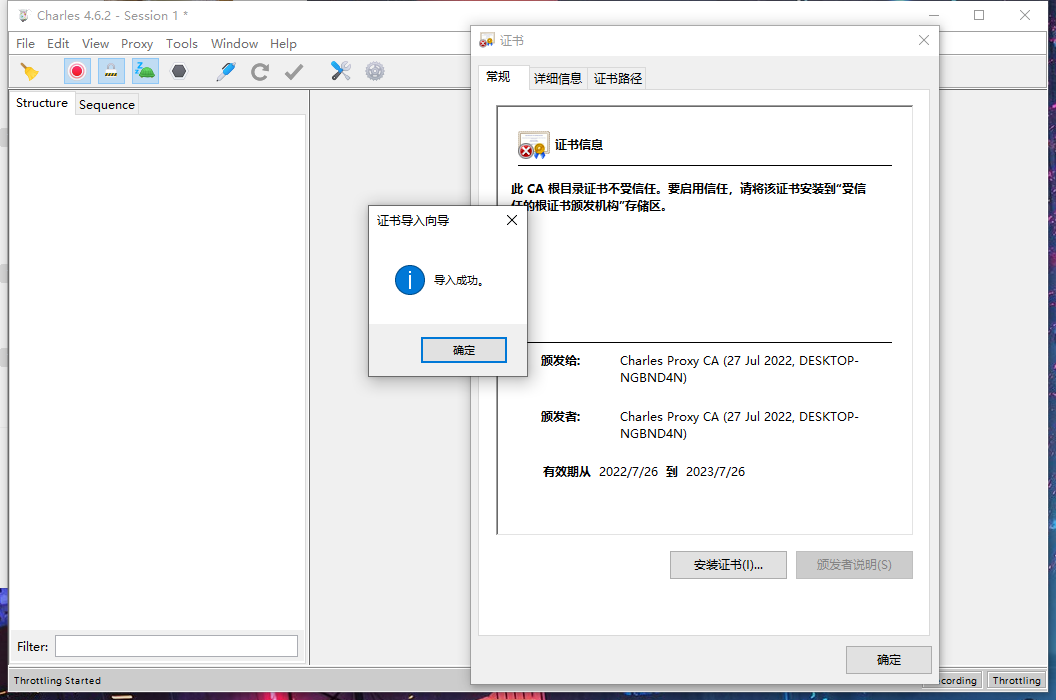The width and height of the screenshot is (1056, 700).
Task: Click the checkmark validate icon
Action: pyautogui.click(x=294, y=71)
